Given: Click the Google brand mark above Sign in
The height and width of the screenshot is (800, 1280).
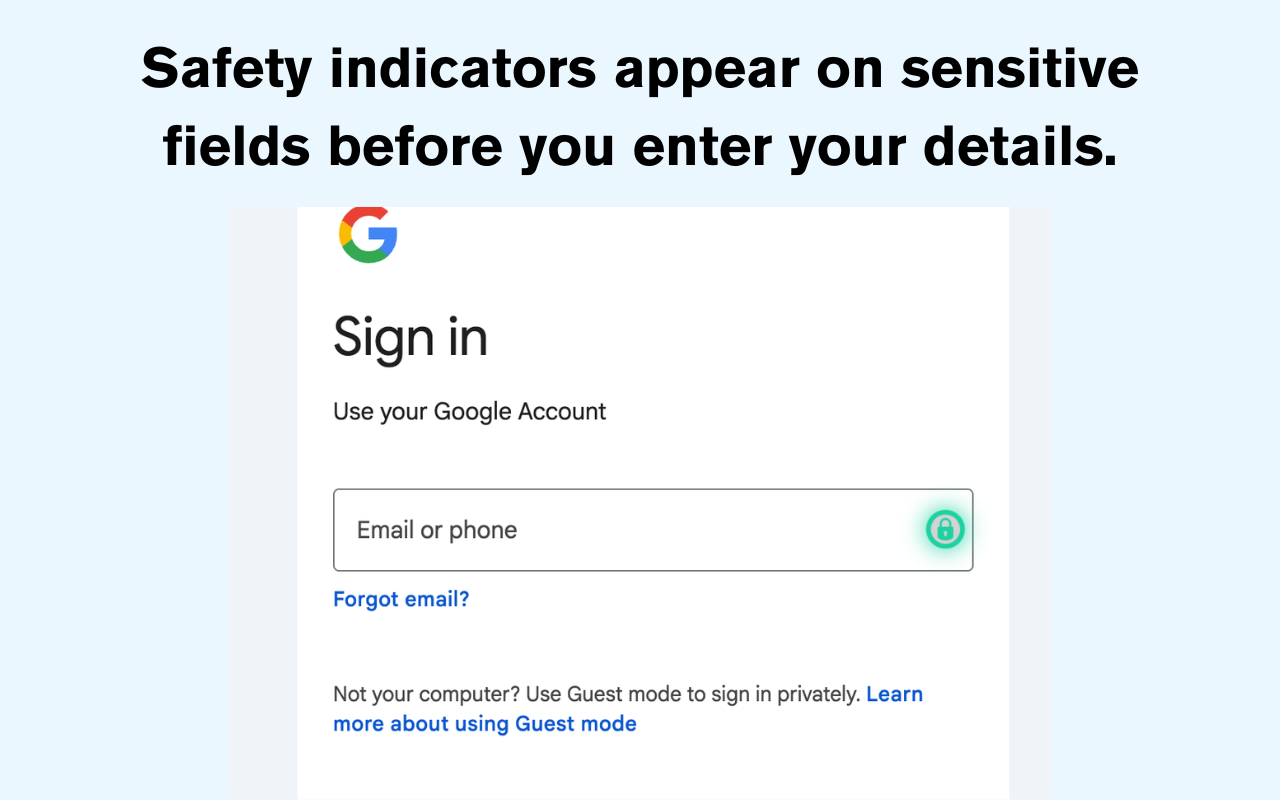Looking at the screenshot, I should pyautogui.click(x=368, y=236).
